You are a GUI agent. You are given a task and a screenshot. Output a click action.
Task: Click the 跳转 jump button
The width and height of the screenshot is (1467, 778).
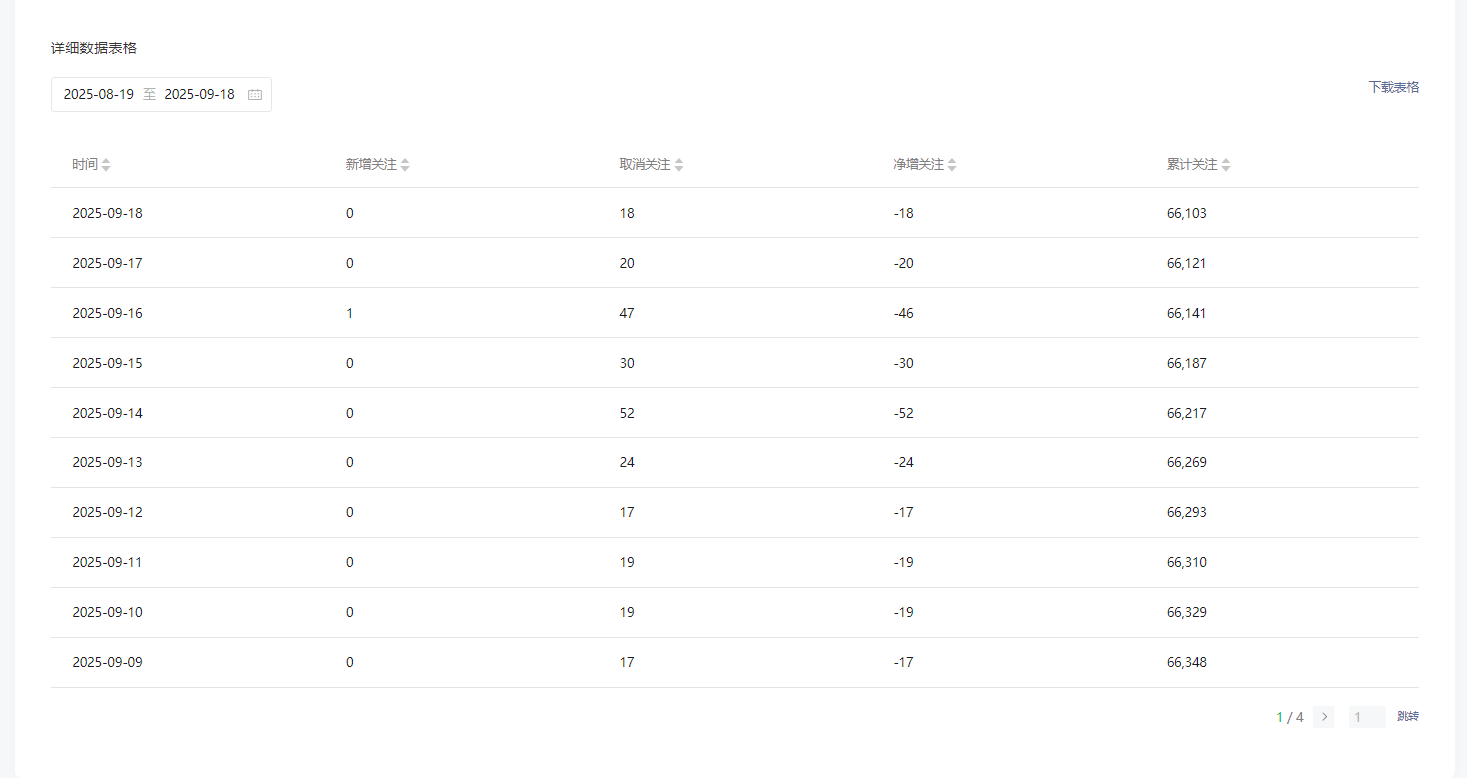(1408, 717)
